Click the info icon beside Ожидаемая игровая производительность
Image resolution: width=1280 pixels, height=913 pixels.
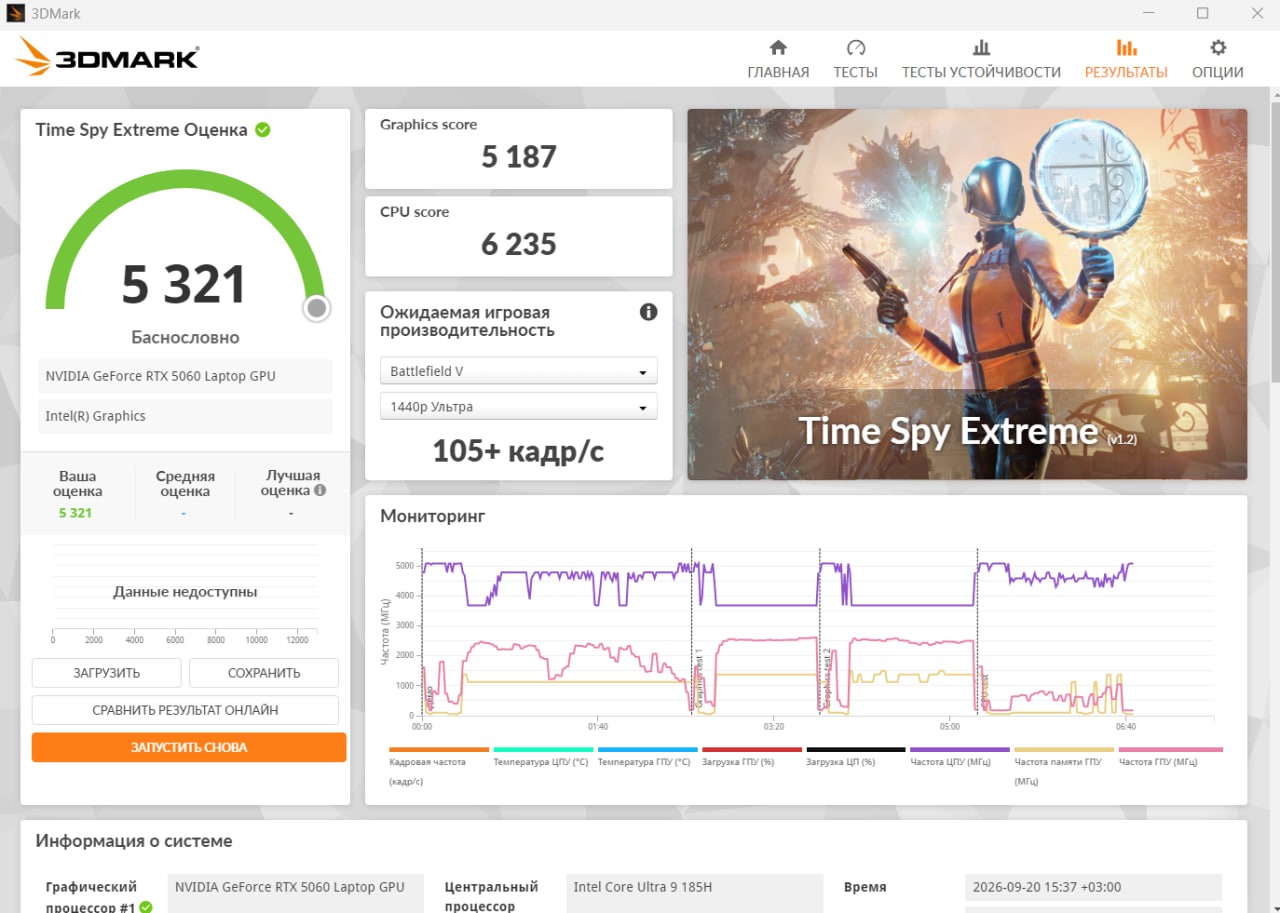point(648,312)
